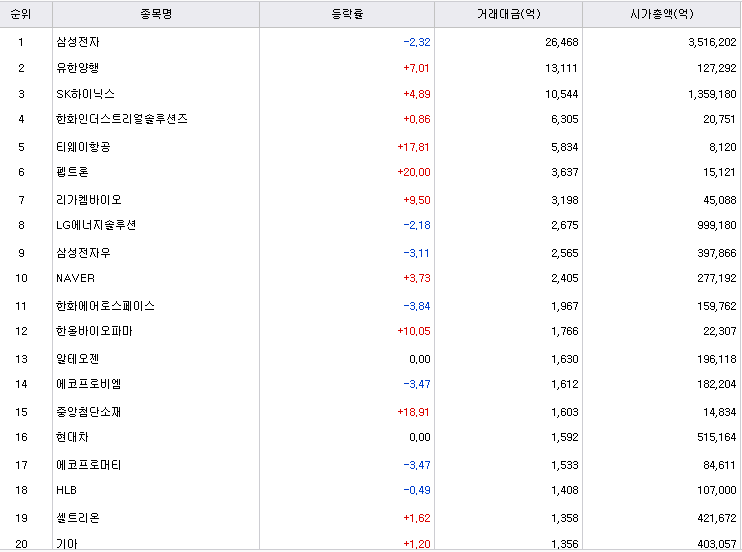
Task: Click the 277,192 market cap cell
Action: (x=717, y=278)
